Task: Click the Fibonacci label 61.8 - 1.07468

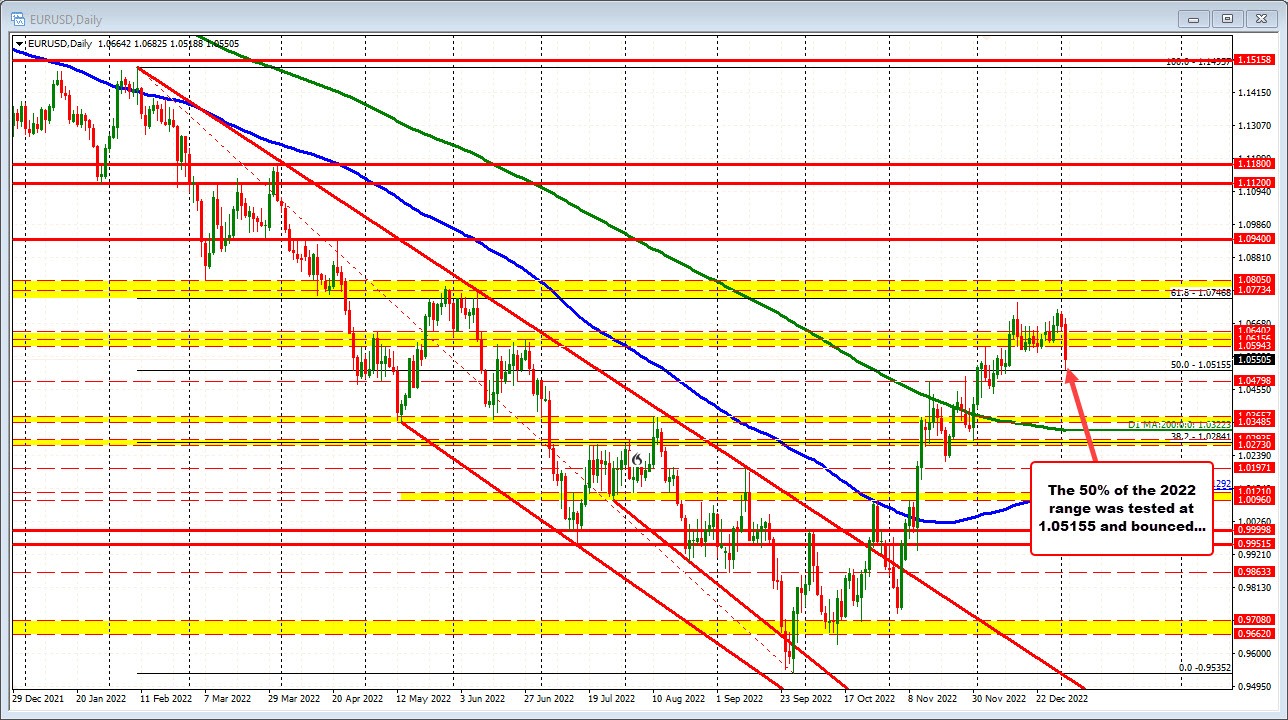Action: [1200, 293]
